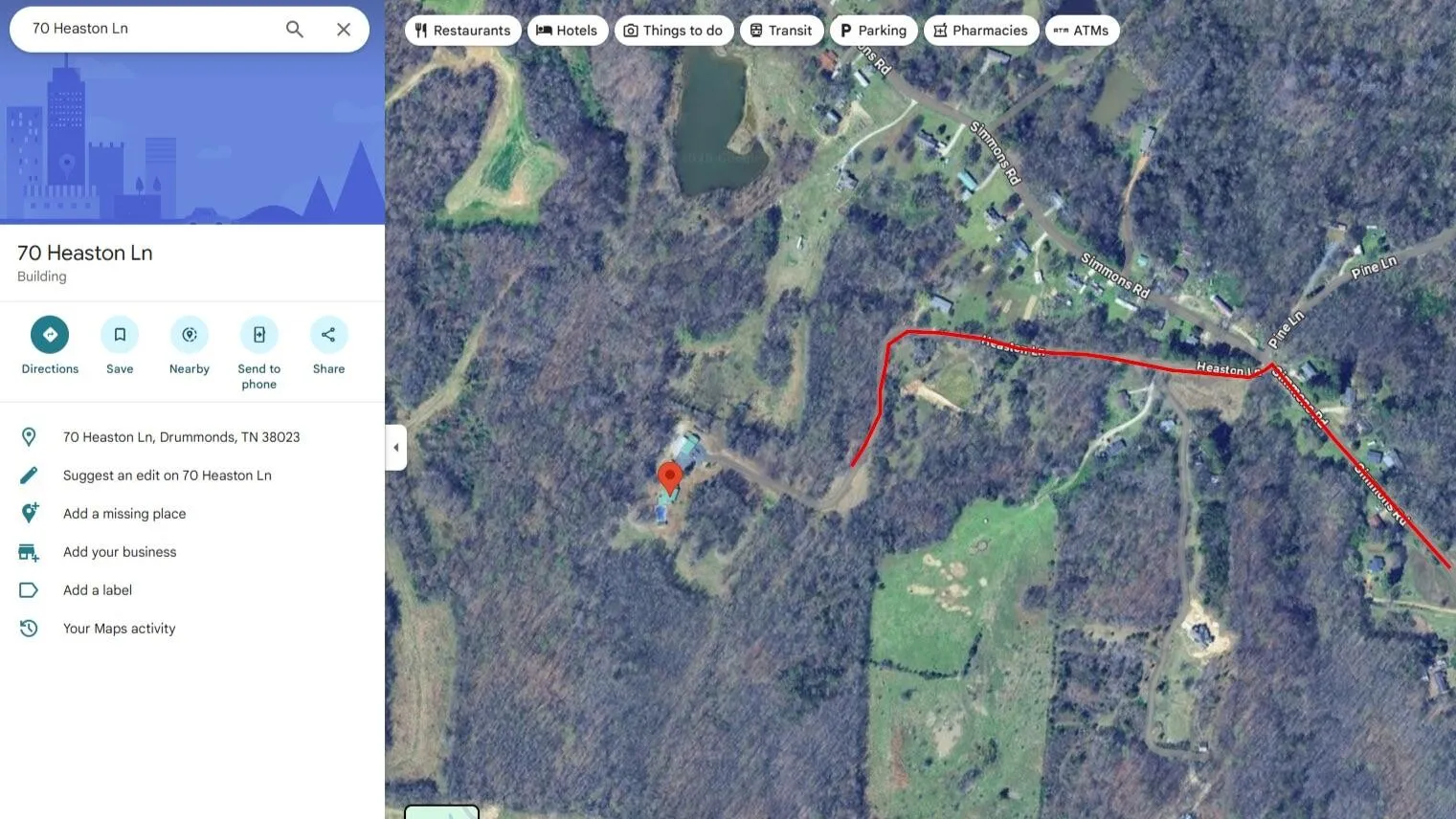This screenshot has height=819, width=1456.
Task: Click the search box with 70 Heaston Ln
Action: pos(153,29)
